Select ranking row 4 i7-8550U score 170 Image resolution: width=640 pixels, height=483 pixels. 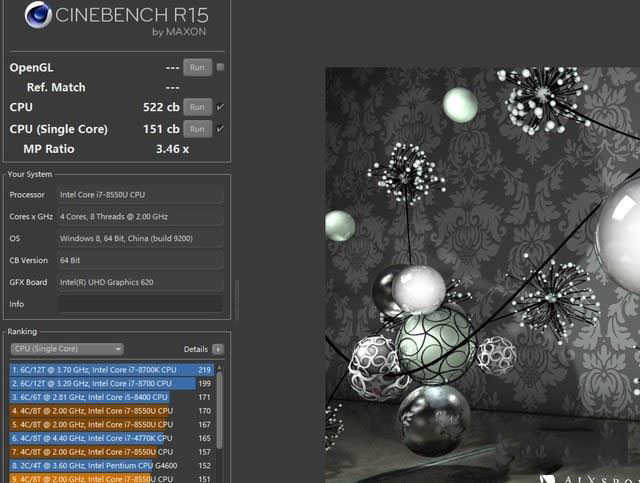(111, 411)
